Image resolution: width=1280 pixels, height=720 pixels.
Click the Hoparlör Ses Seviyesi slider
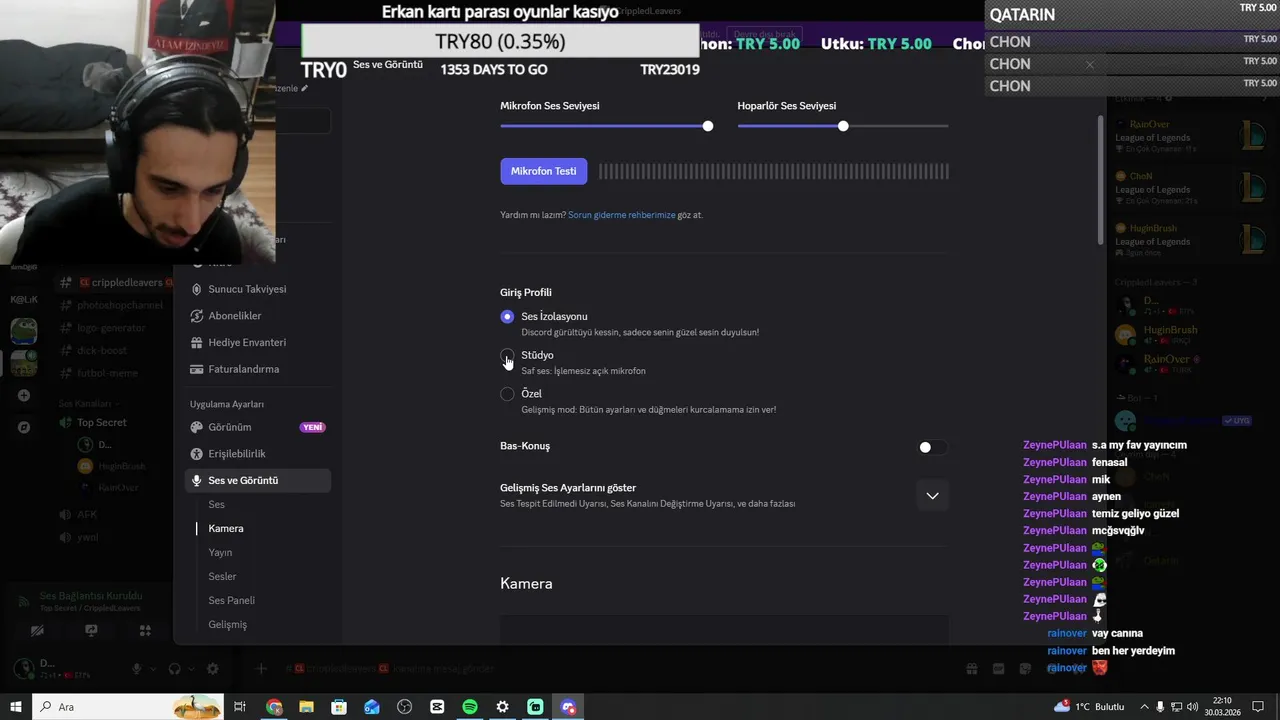pyautogui.click(x=843, y=126)
